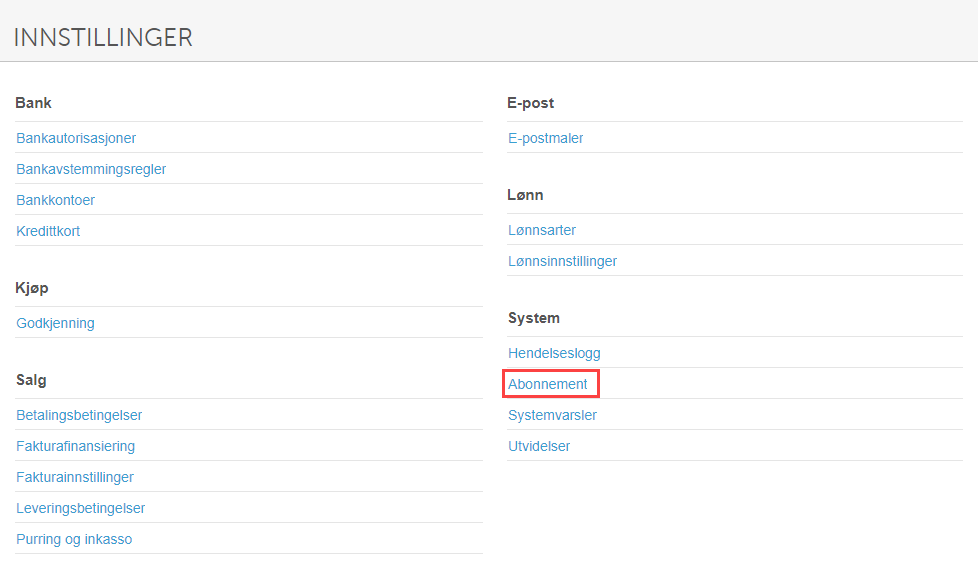Open Purring og inkasso settings
The width and height of the screenshot is (978, 577).
point(74,539)
